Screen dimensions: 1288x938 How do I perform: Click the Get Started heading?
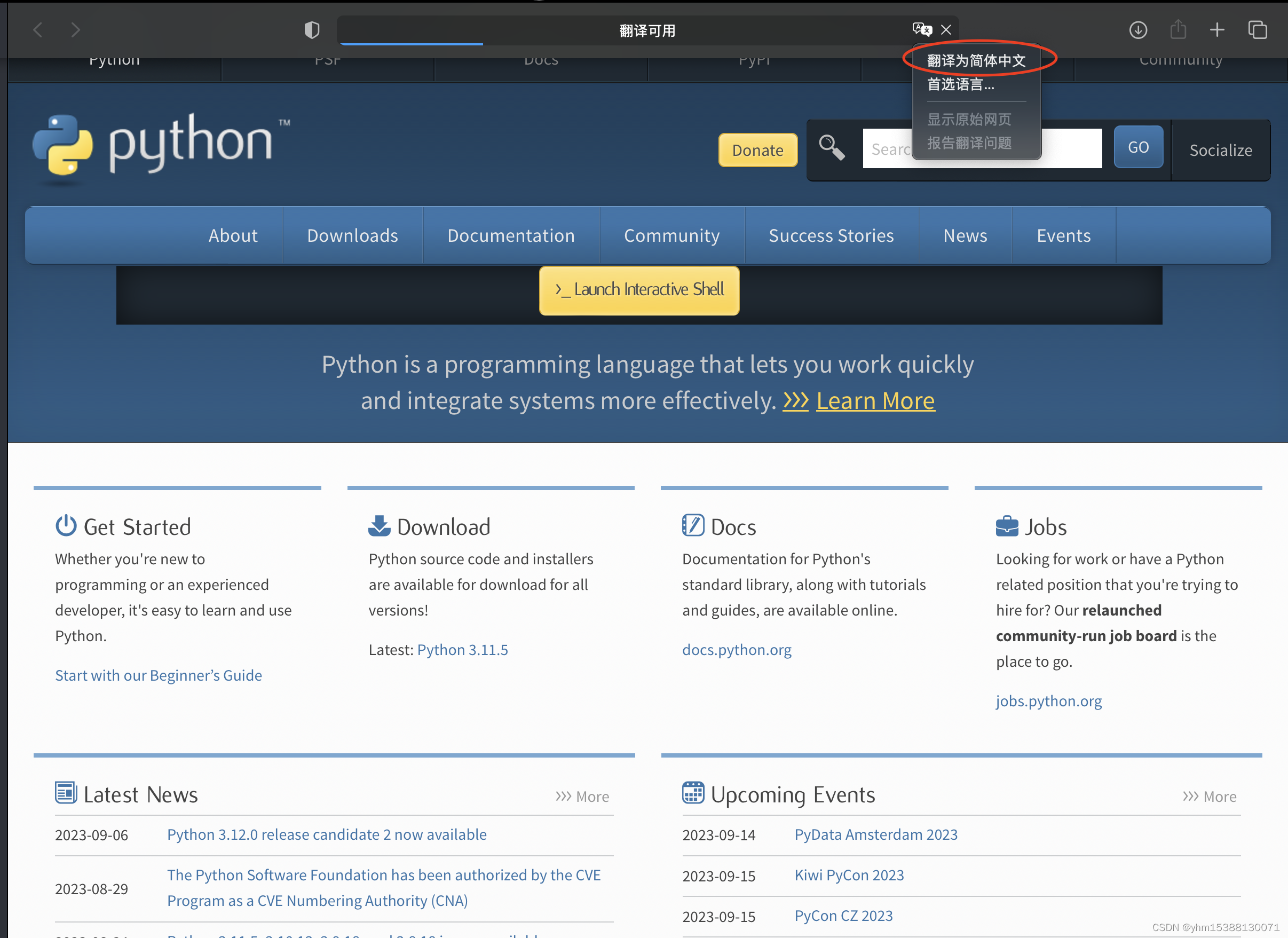point(137,527)
